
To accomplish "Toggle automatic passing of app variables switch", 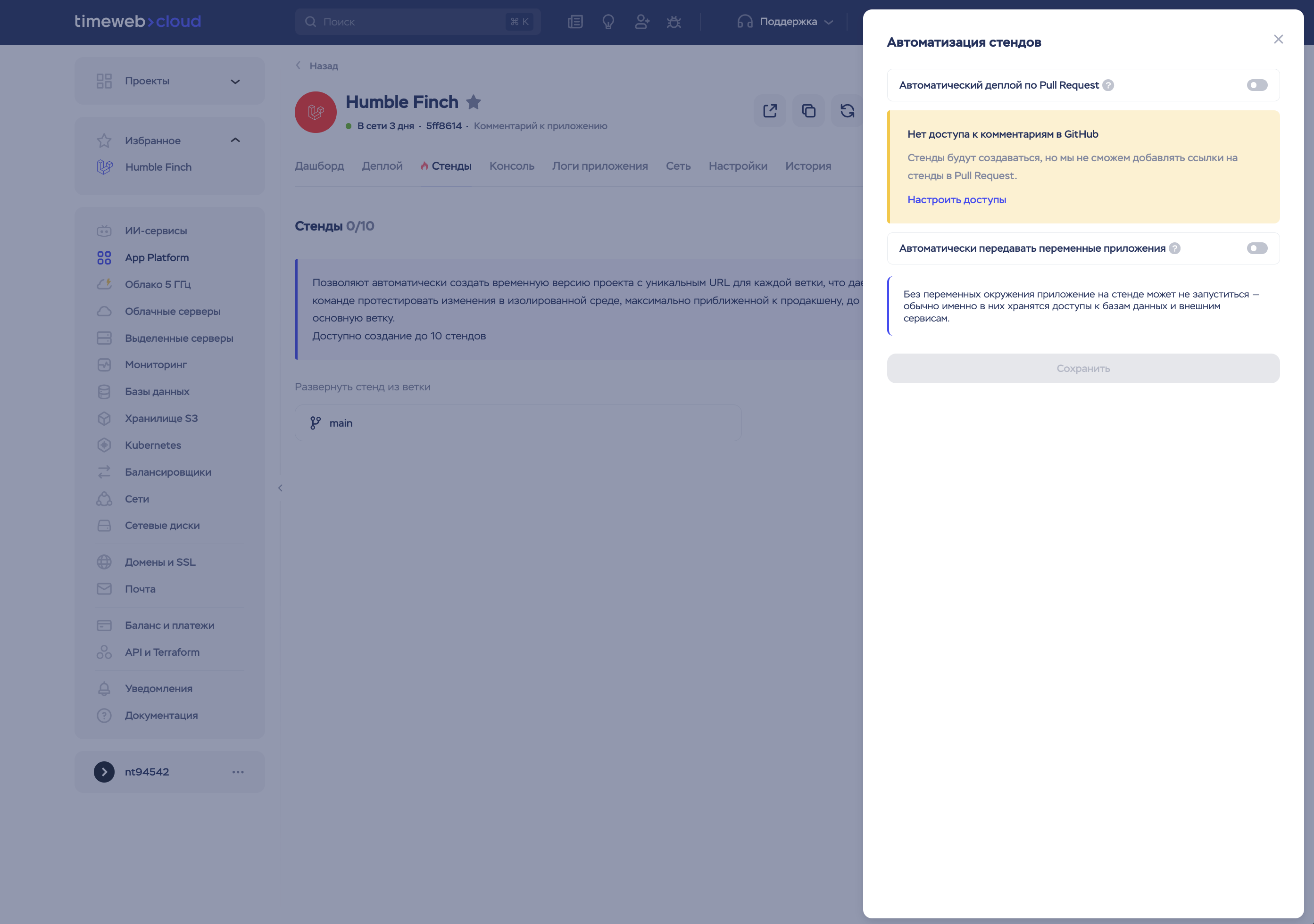I will (1257, 248).
